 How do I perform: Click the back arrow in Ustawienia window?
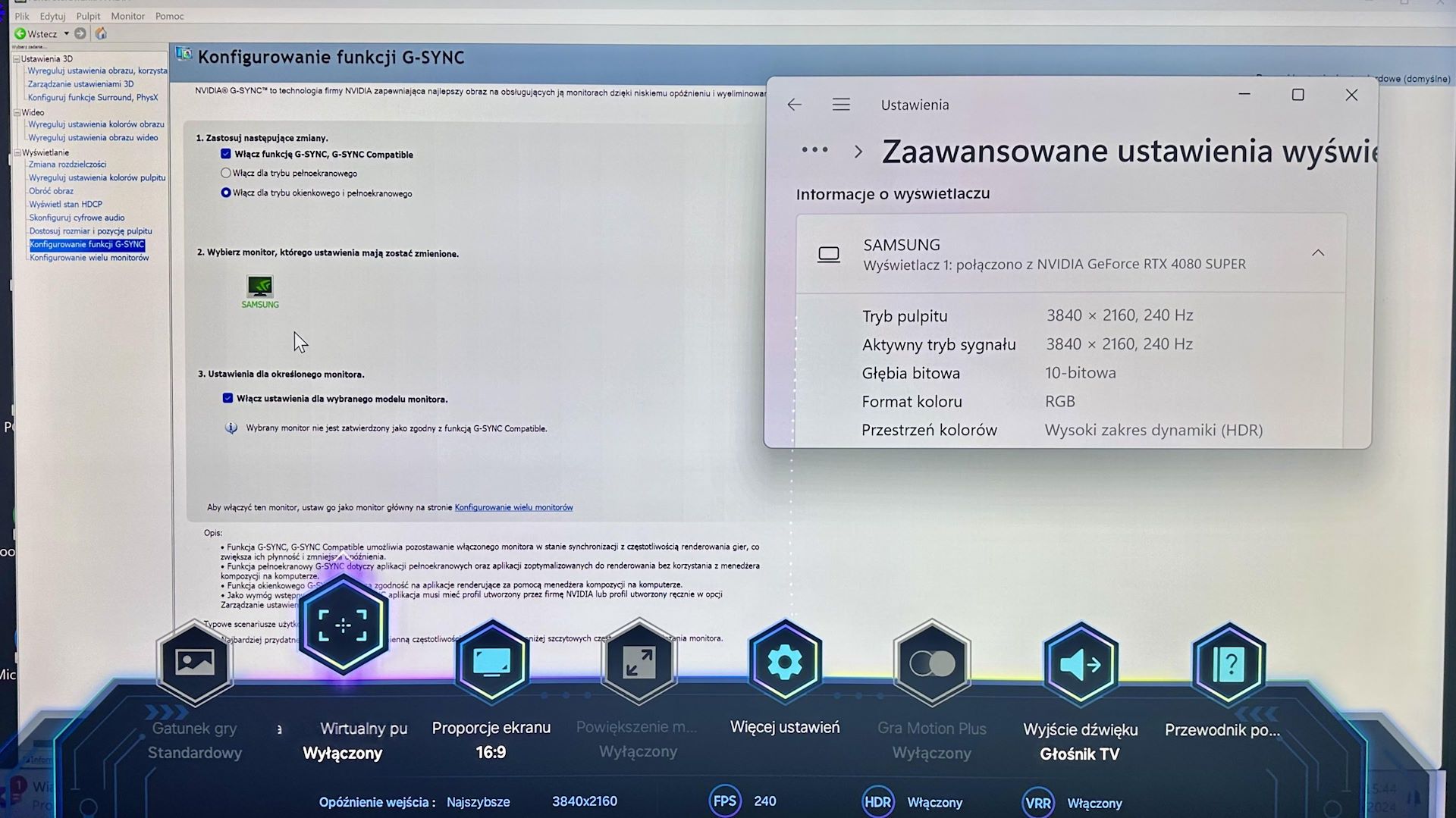[x=794, y=105]
